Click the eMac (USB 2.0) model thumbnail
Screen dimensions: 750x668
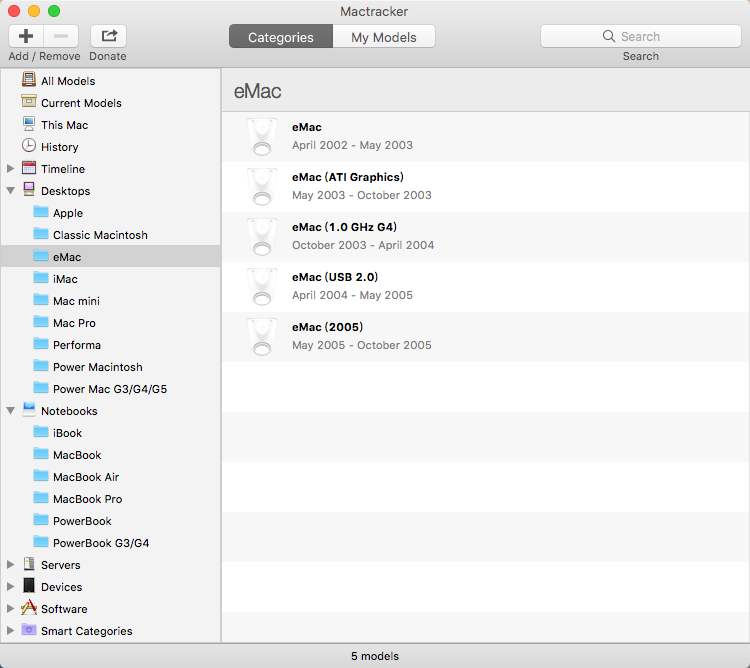tap(262, 287)
